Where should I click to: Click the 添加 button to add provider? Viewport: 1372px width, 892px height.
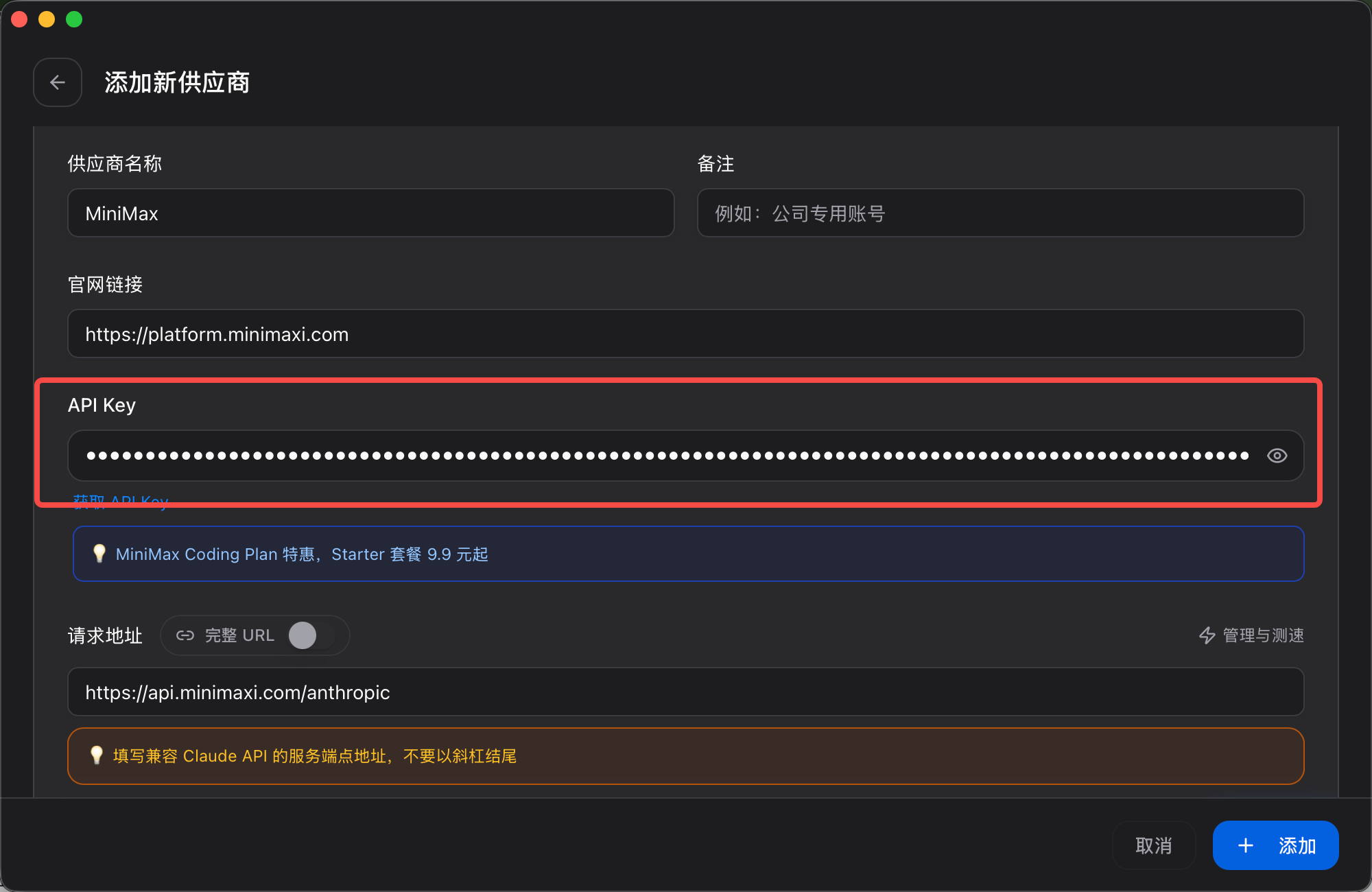click(1276, 845)
